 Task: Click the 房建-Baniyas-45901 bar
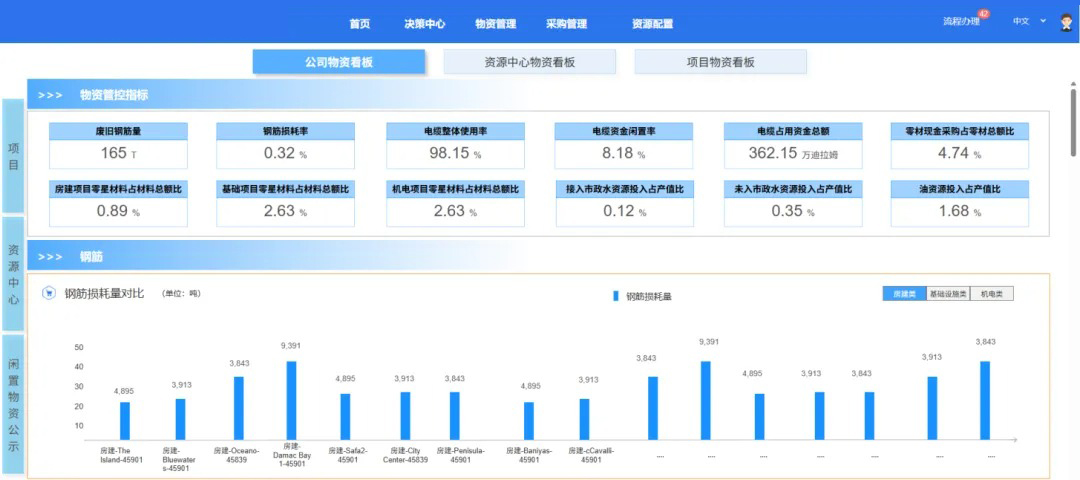[529, 421]
